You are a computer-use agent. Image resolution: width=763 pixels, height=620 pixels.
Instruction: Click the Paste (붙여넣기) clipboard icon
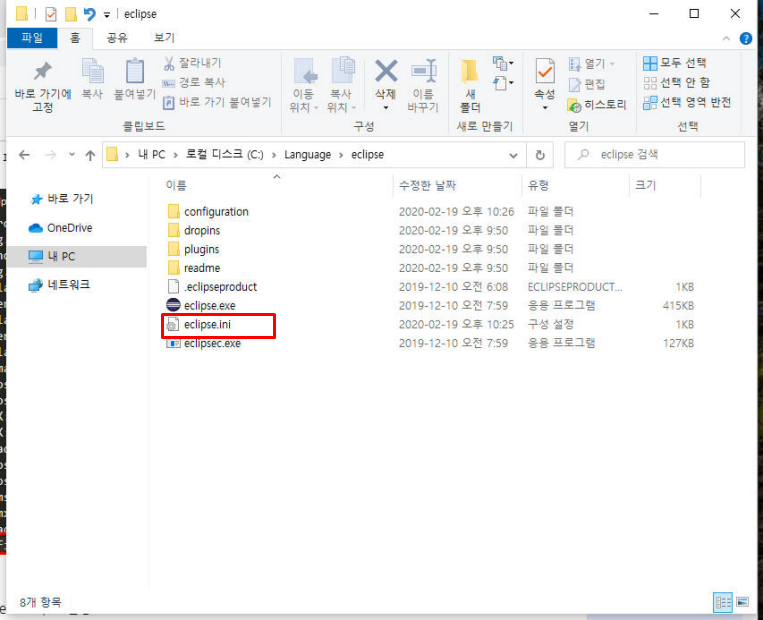tap(135, 71)
